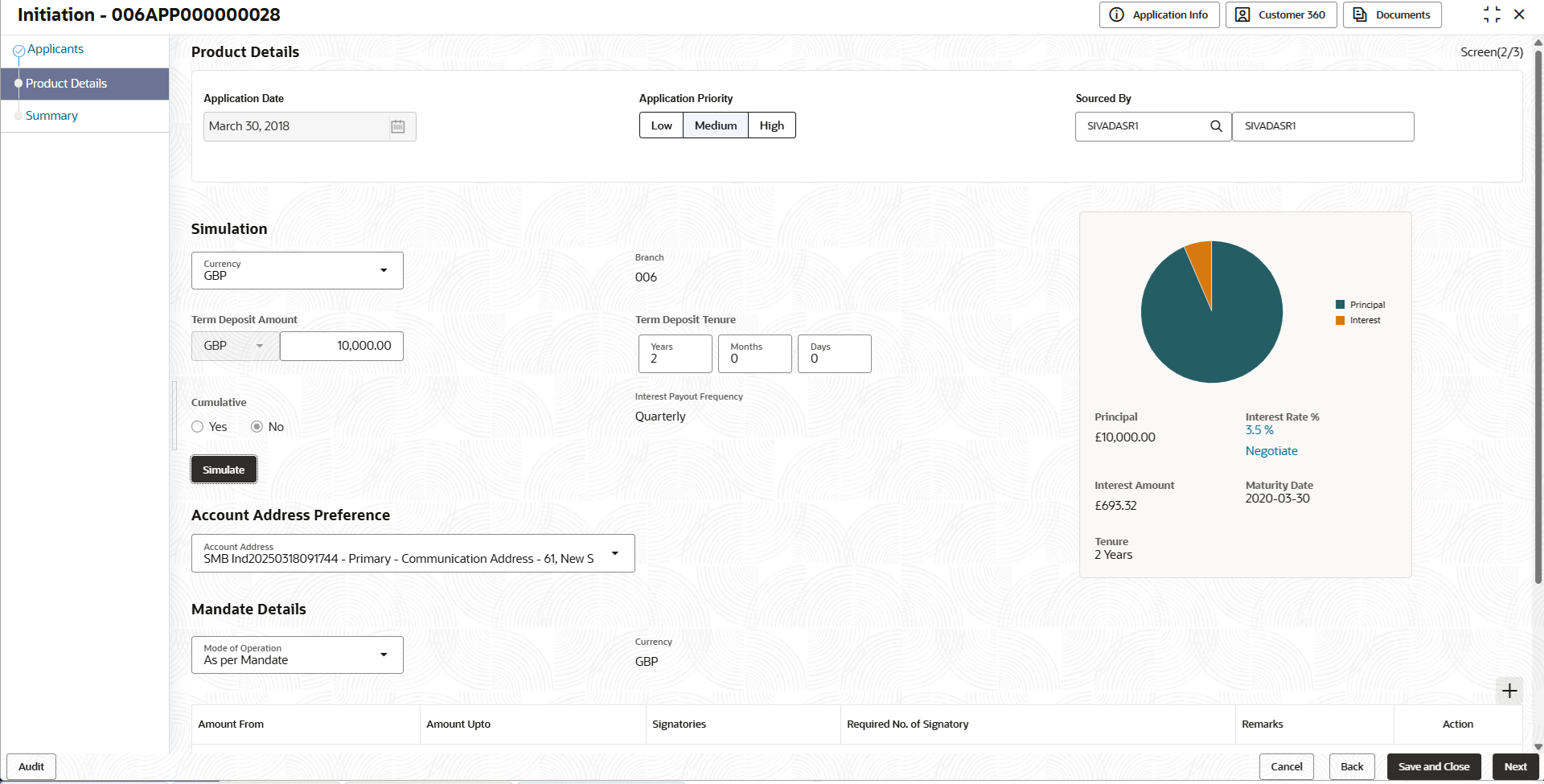The height and width of the screenshot is (784, 1544).
Task: Open Customer 360 view
Action: [1281, 14]
